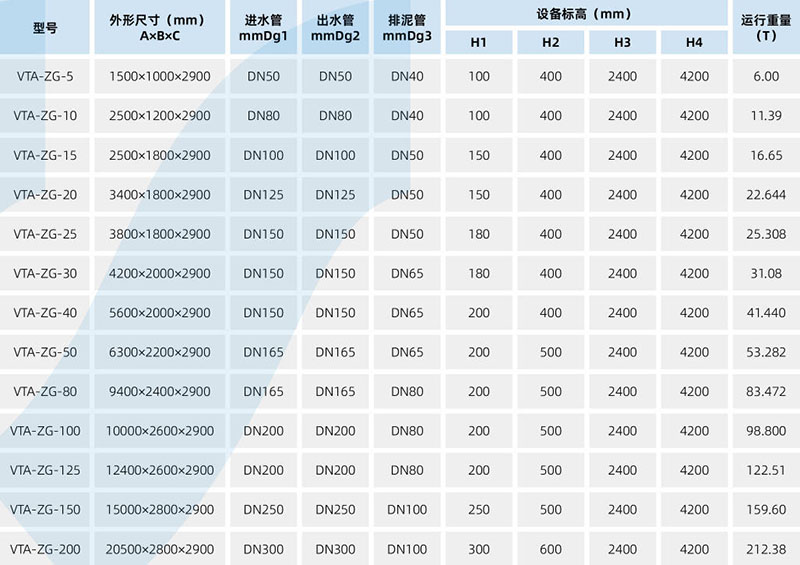Select the 9400×2400×2900 dimension cell
This screenshot has width=800, height=565.
(x=160, y=392)
